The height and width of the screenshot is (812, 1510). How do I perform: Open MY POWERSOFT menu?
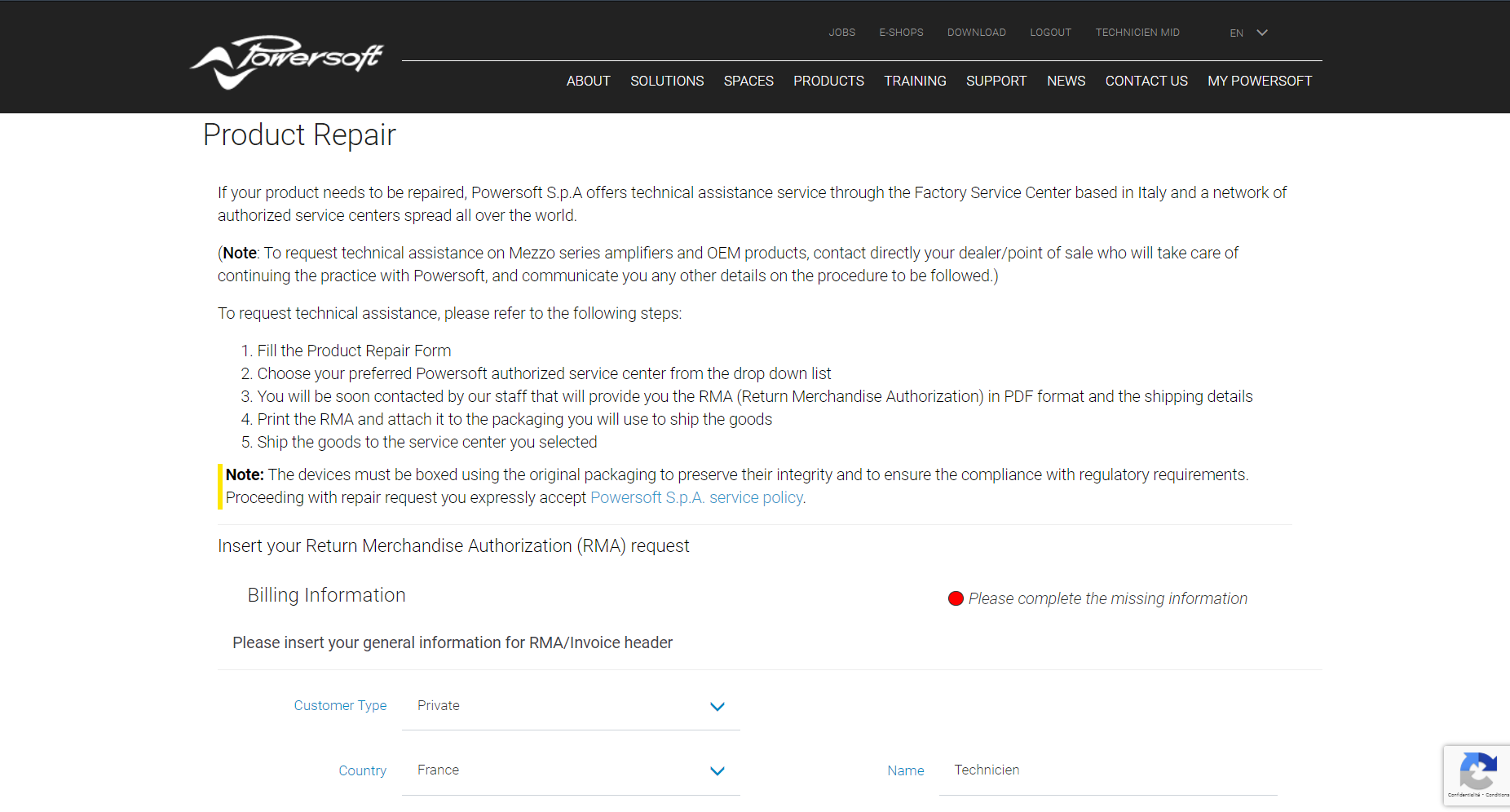pos(1260,81)
